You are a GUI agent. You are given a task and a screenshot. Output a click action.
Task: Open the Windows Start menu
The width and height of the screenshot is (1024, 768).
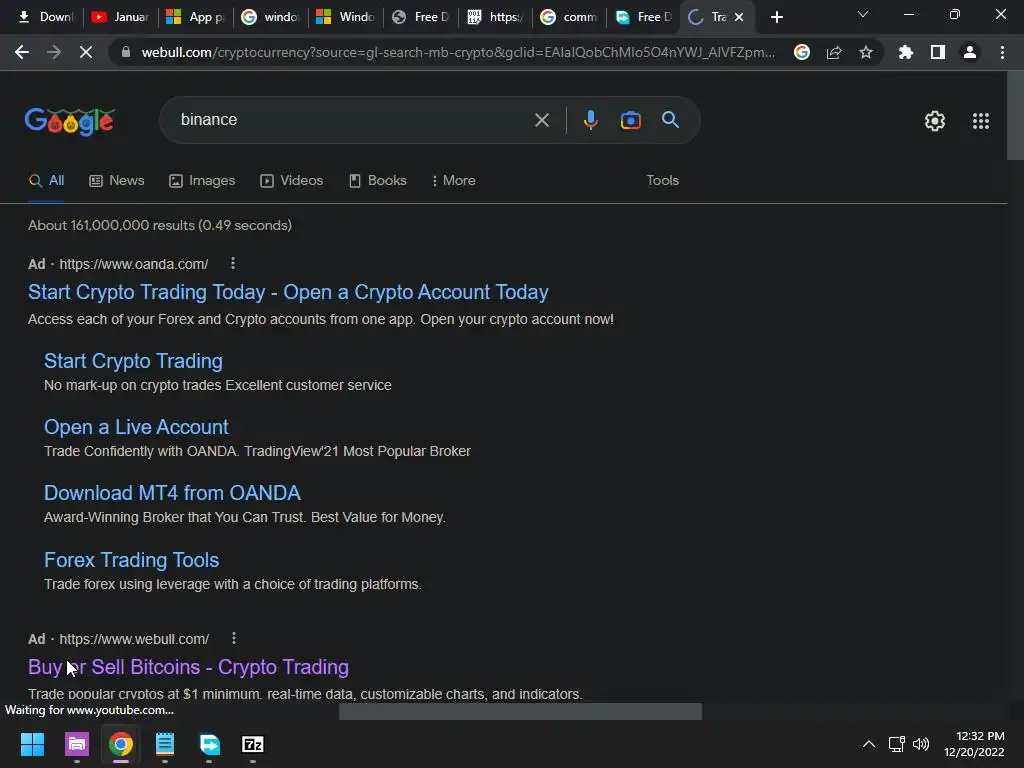32,744
